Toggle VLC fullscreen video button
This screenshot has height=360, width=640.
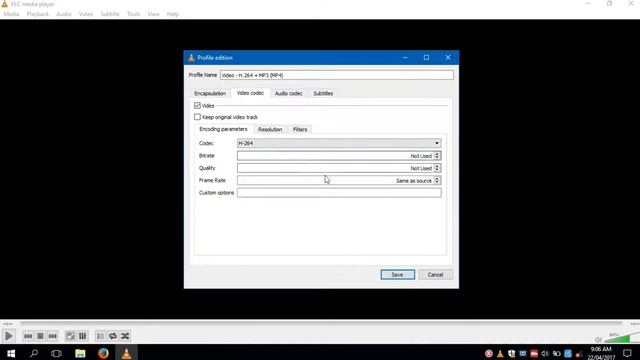click(x=71, y=336)
